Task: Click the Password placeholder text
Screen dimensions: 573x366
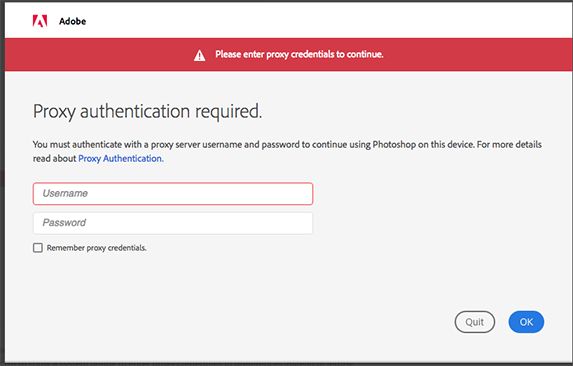Action: point(64,222)
